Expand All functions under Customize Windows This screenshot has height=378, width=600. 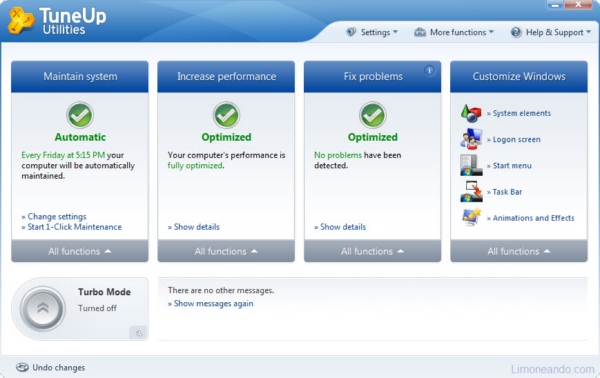[519, 251]
